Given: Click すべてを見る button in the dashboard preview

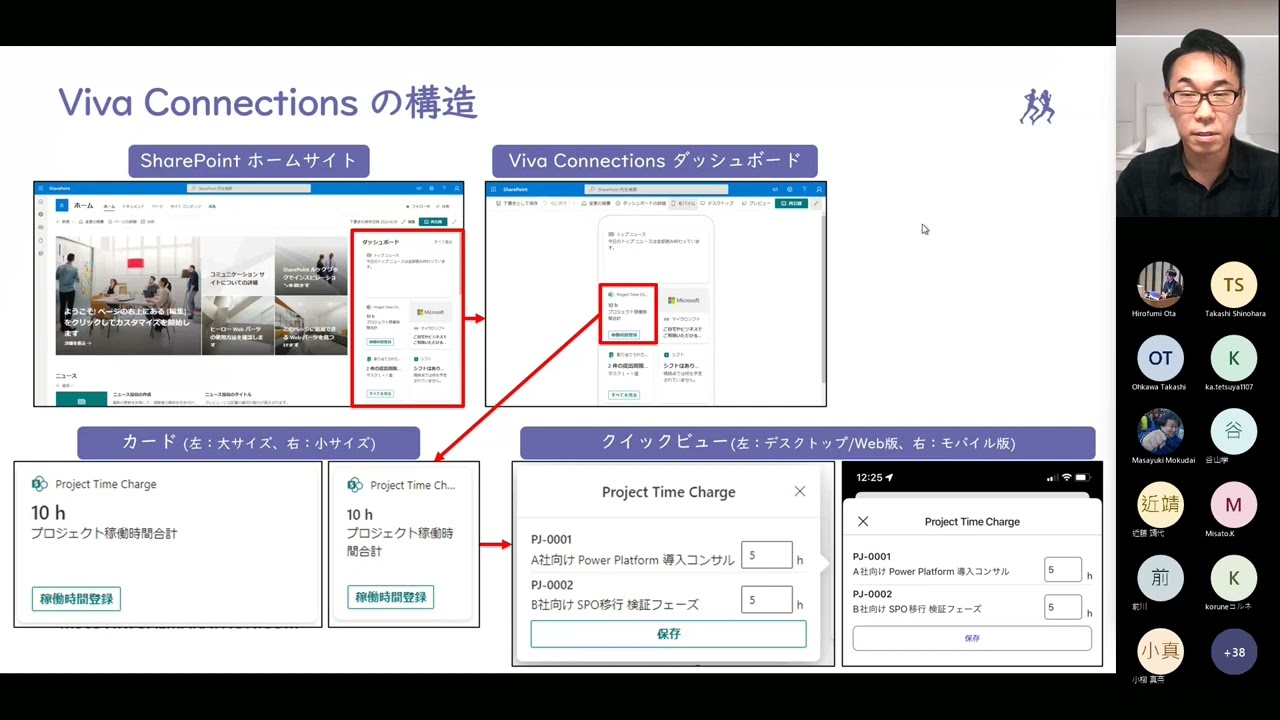Looking at the screenshot, I should click(624, 395).
